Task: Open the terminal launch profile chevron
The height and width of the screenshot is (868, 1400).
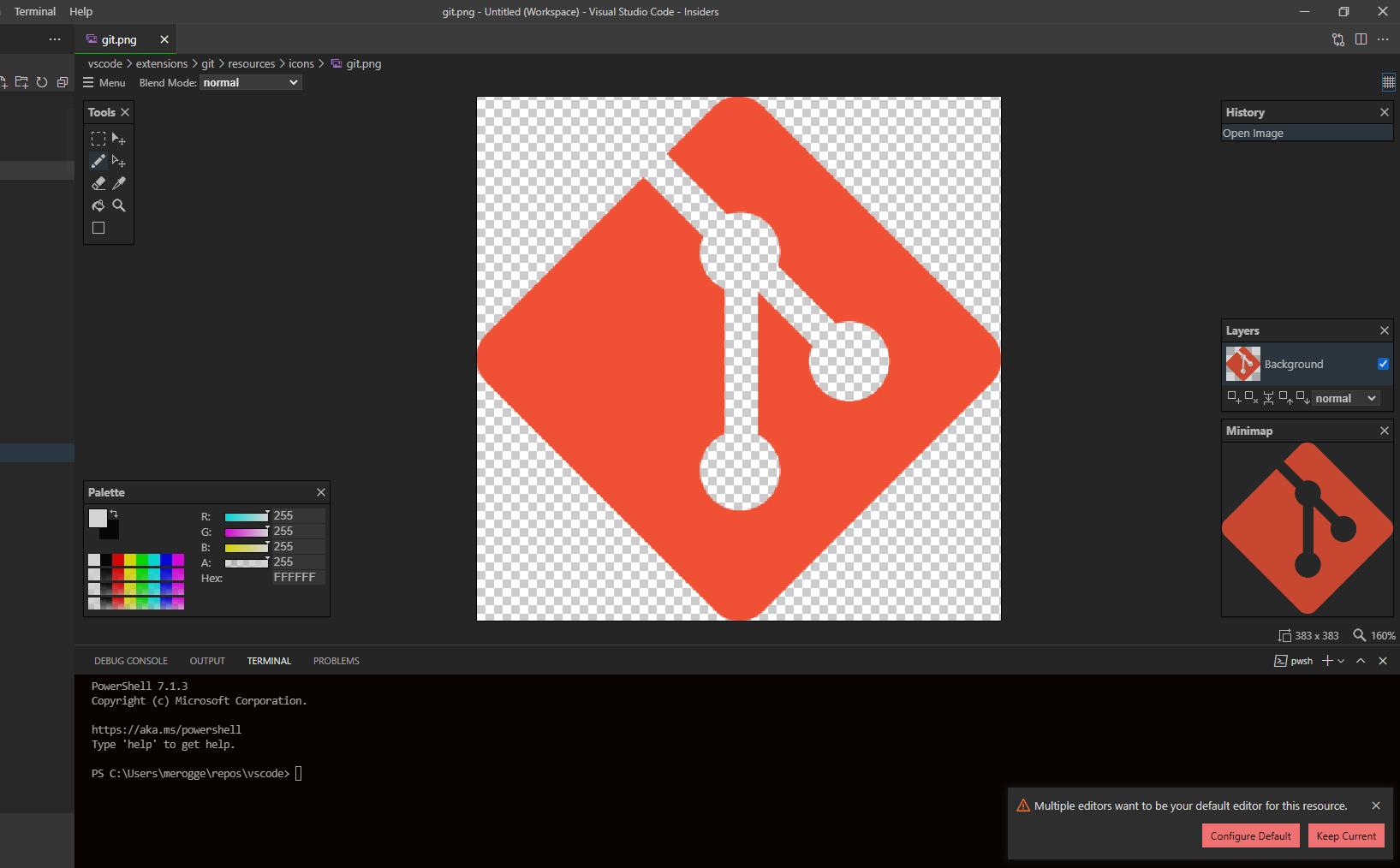Action: [x=1341, y=661]
